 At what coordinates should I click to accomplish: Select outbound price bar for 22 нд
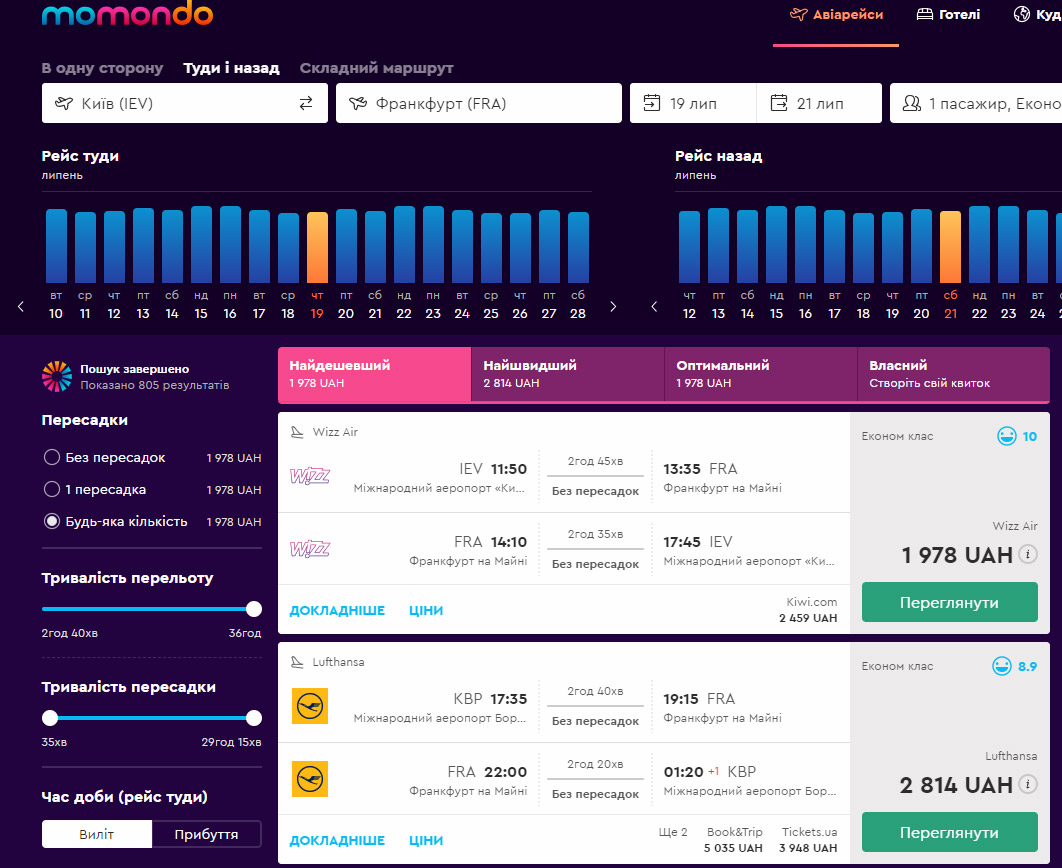[404, 244]
